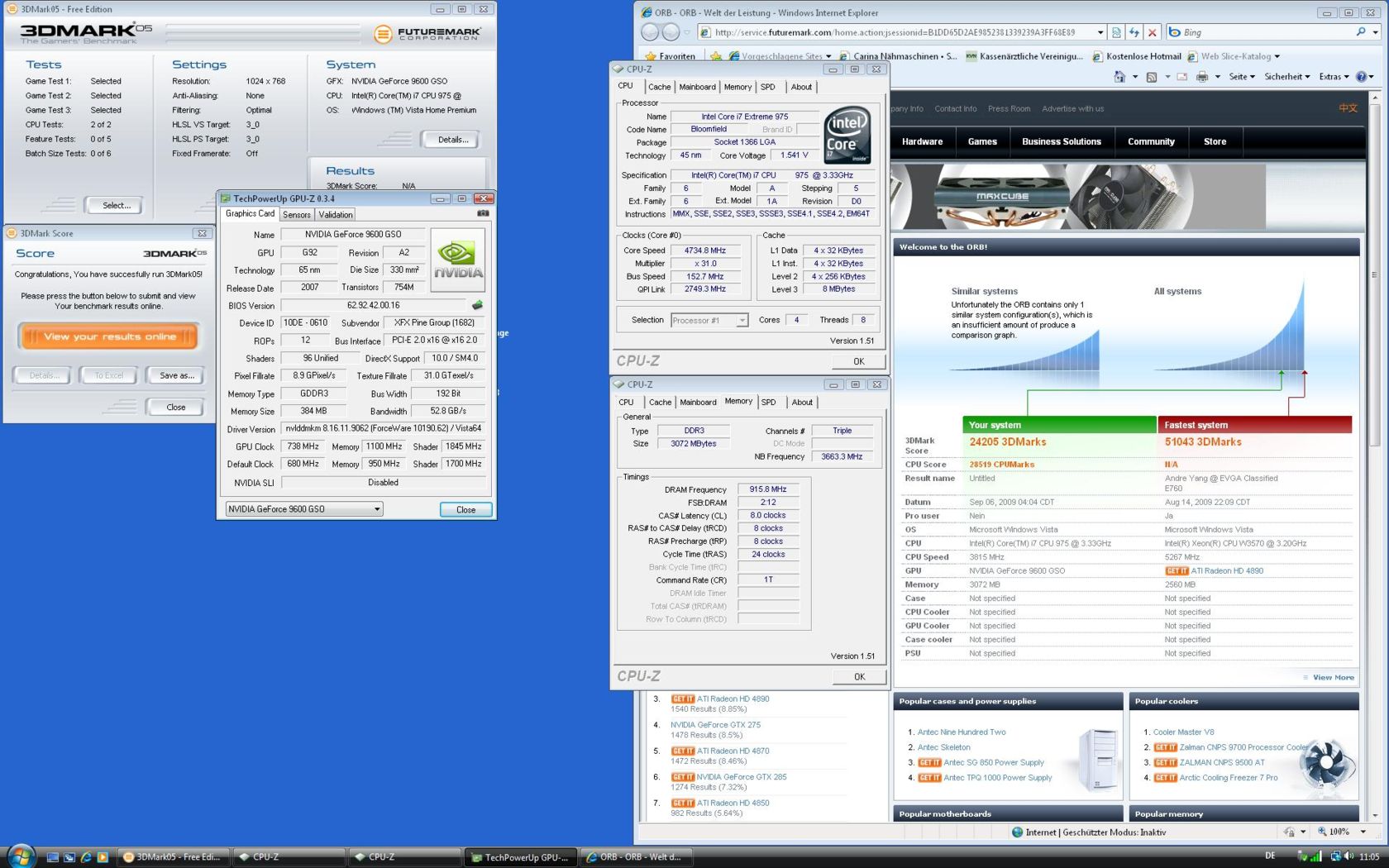
Task: Switch to the Sensors tab in GPU-Z
Action: pyautogui.click(x=297, y=214)
